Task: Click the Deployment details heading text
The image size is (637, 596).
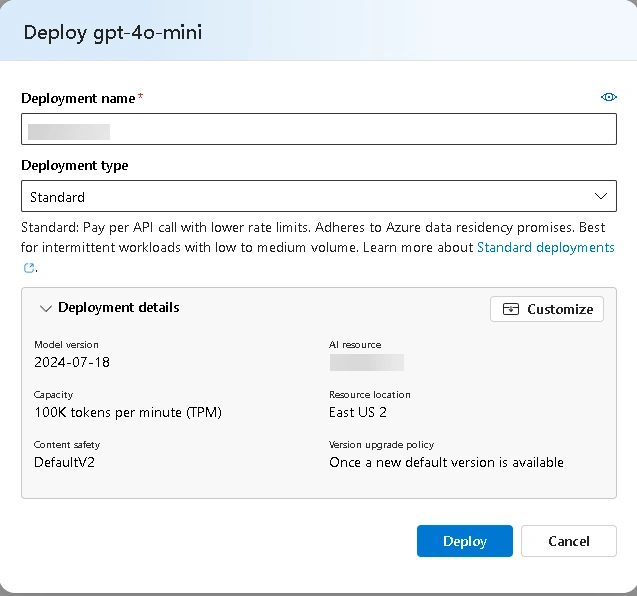Action: [119, 308]
